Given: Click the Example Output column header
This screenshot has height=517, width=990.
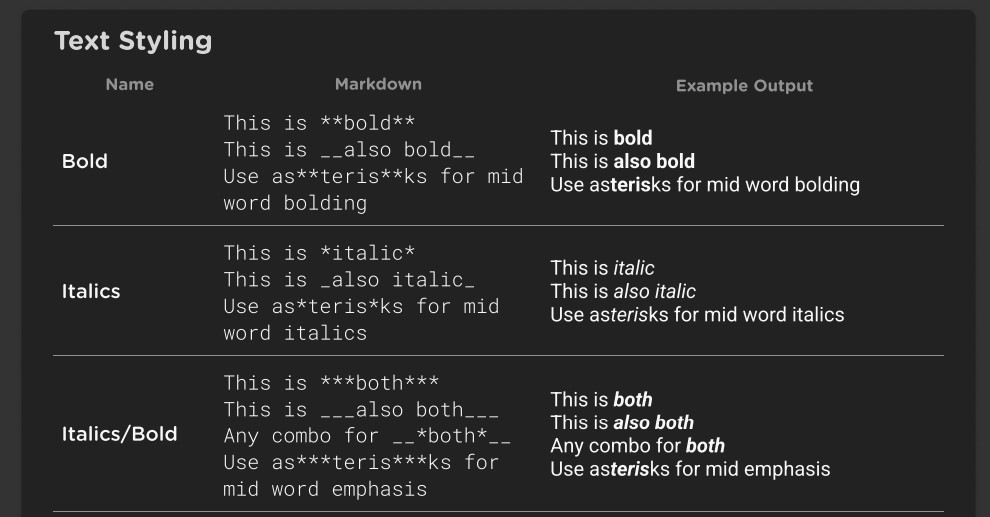Looking at the screenshot, I should [x=744, y=86].
